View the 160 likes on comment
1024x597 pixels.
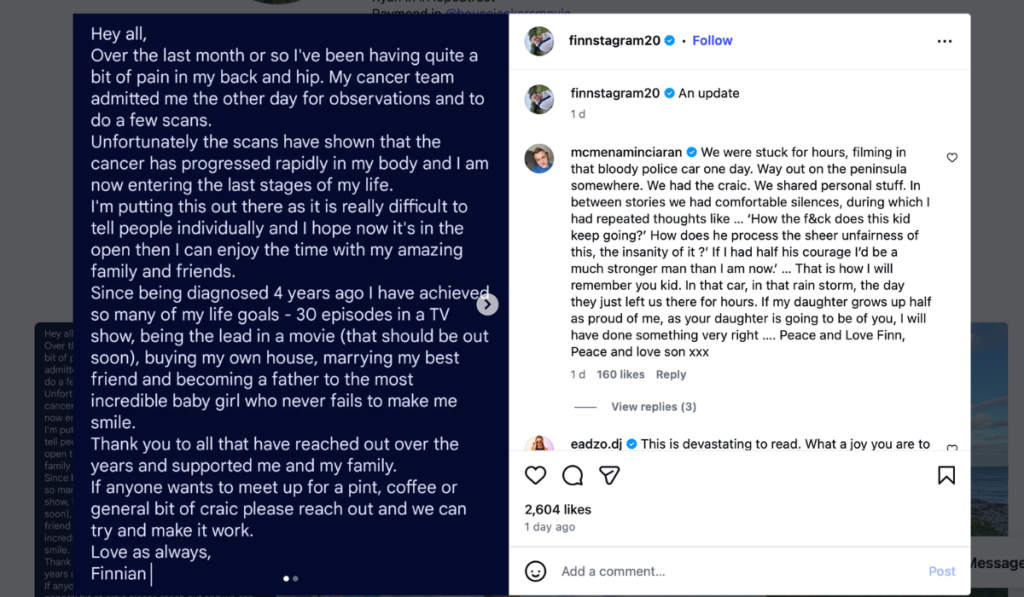point(620,375)
